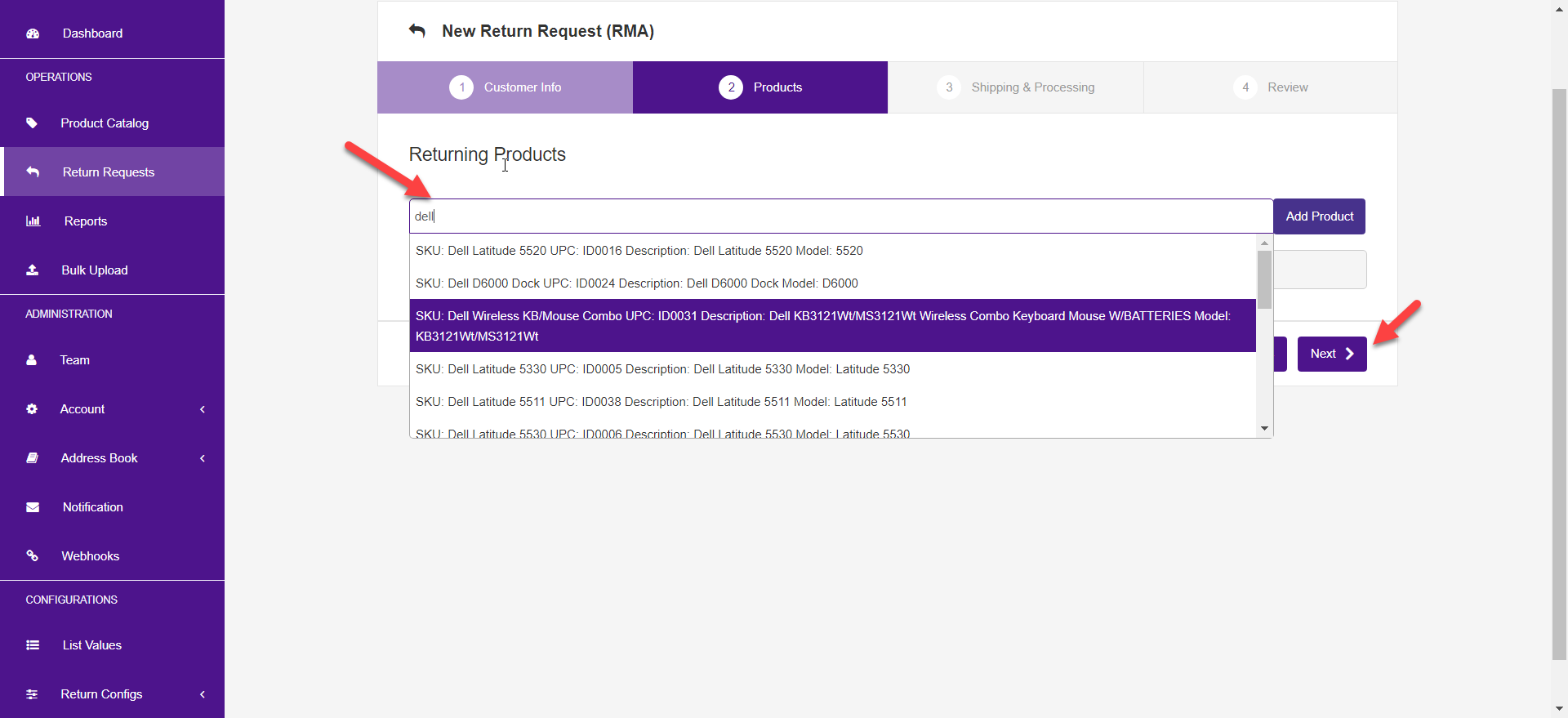Click the Add Product button
This screenshot has width=1568, height=718.
tap(1320, 216)
